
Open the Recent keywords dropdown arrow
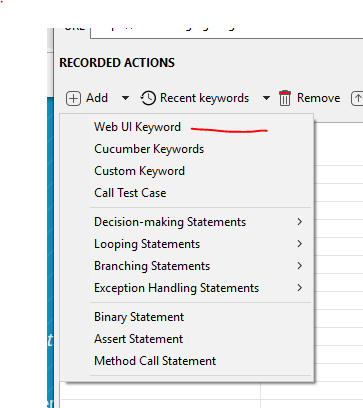pos(266,98)
